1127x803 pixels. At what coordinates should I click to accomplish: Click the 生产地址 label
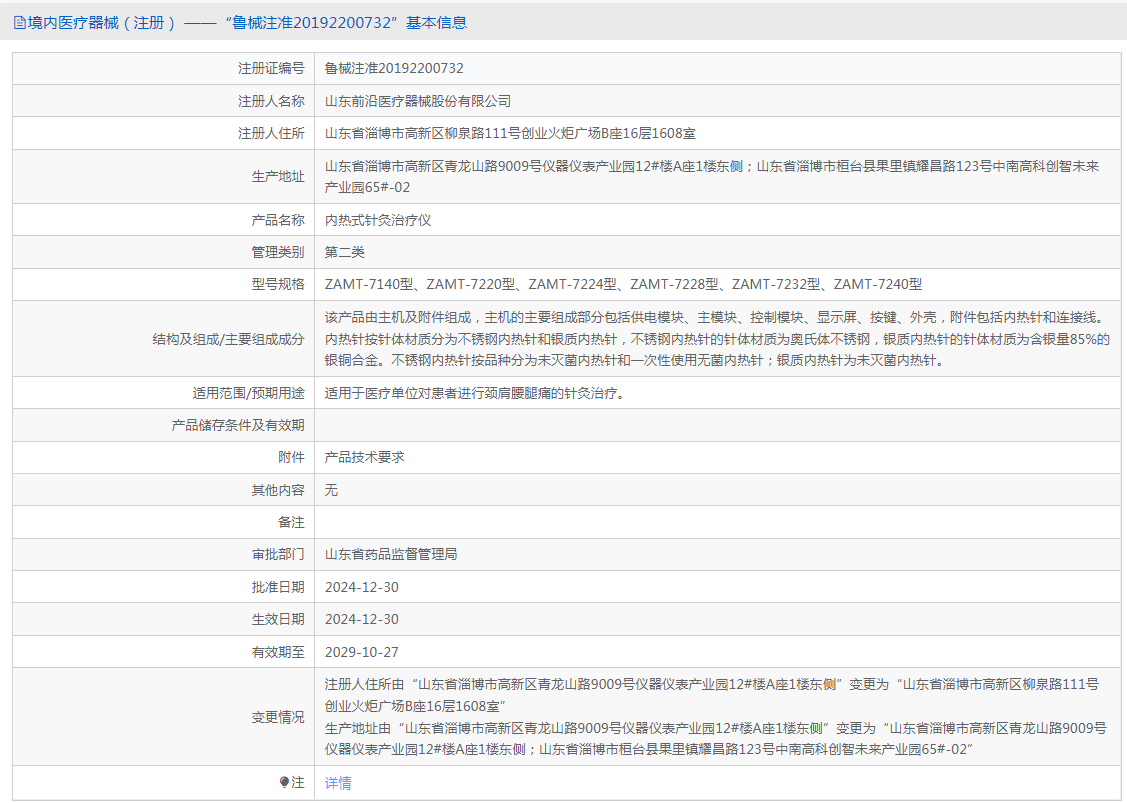click(277, 177)
